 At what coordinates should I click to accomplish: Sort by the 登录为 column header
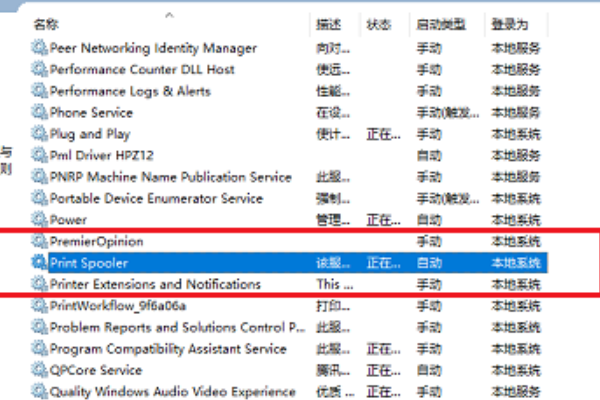tap(507, 22)
